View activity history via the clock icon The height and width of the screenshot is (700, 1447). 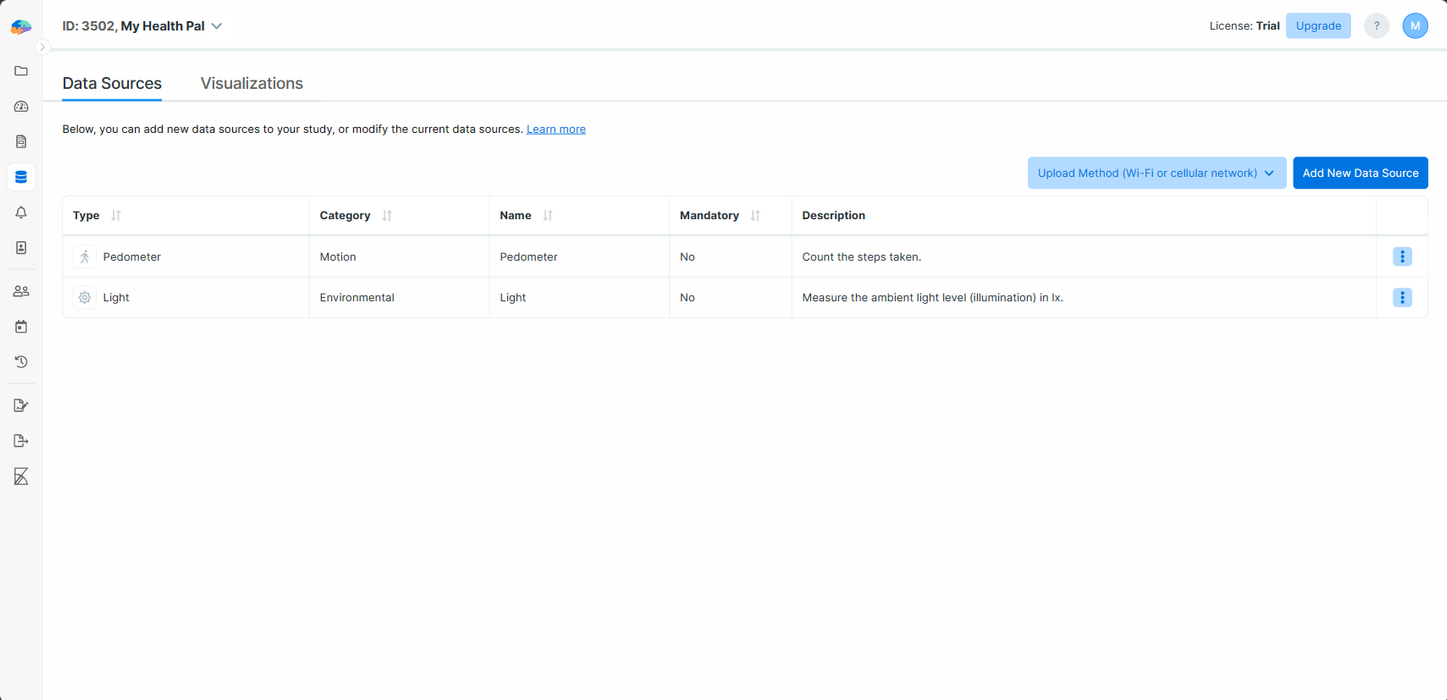(21, 361)
